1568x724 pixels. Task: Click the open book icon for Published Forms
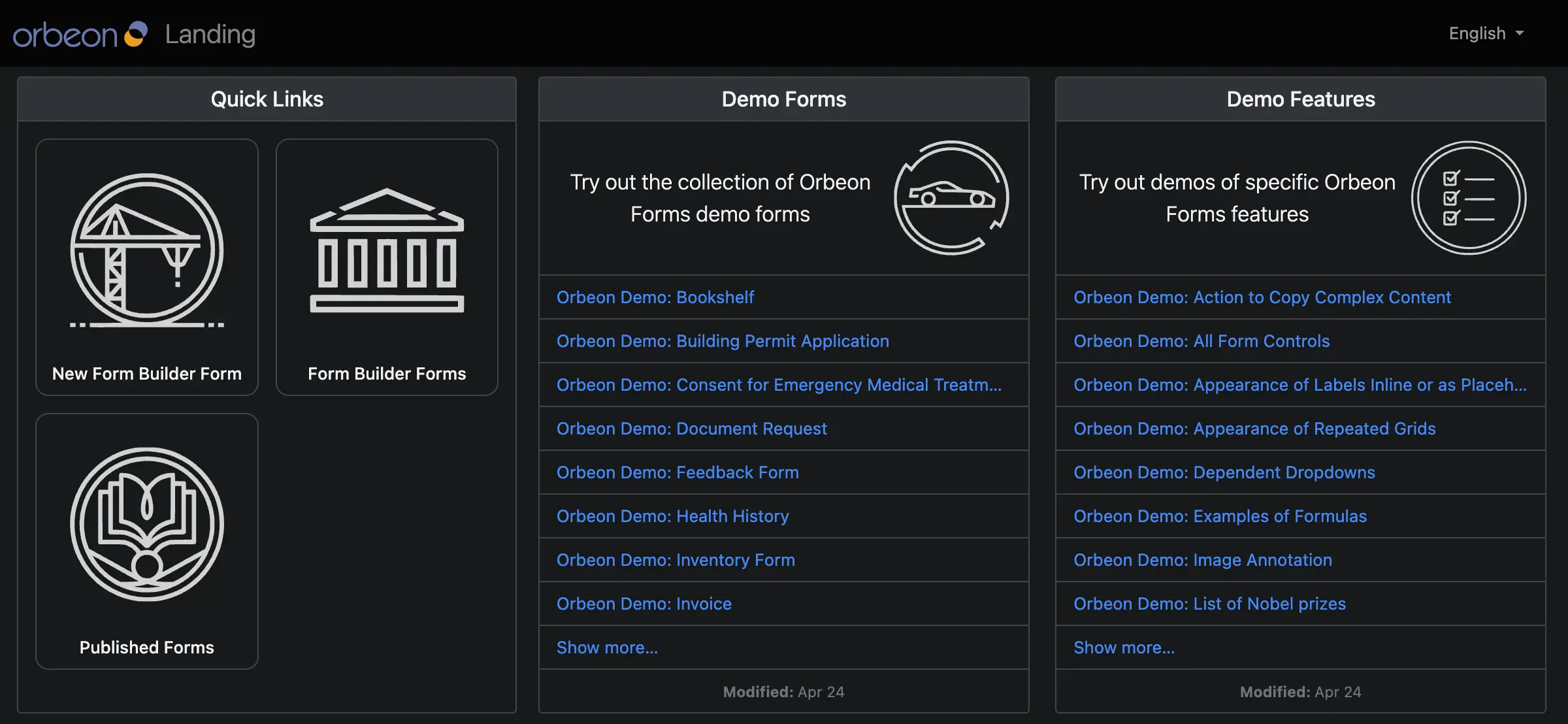(x=147, y=524)
